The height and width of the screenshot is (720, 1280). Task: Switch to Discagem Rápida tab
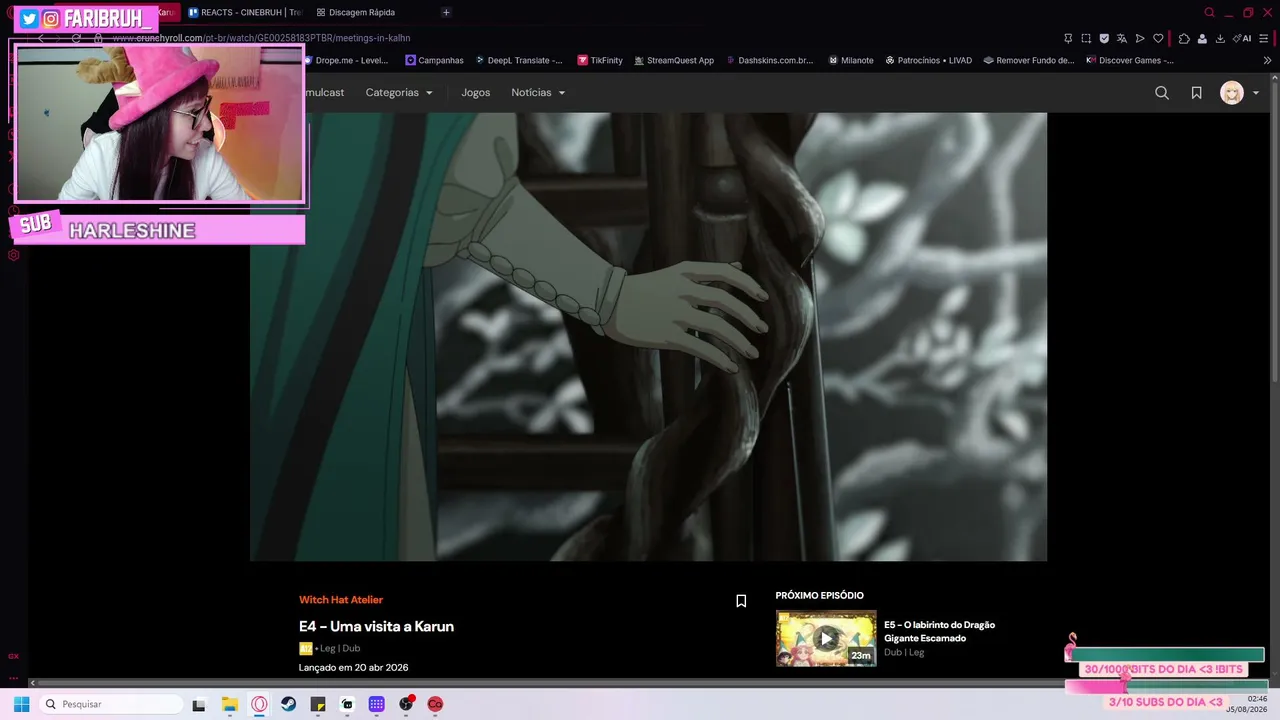coord(355,12)
